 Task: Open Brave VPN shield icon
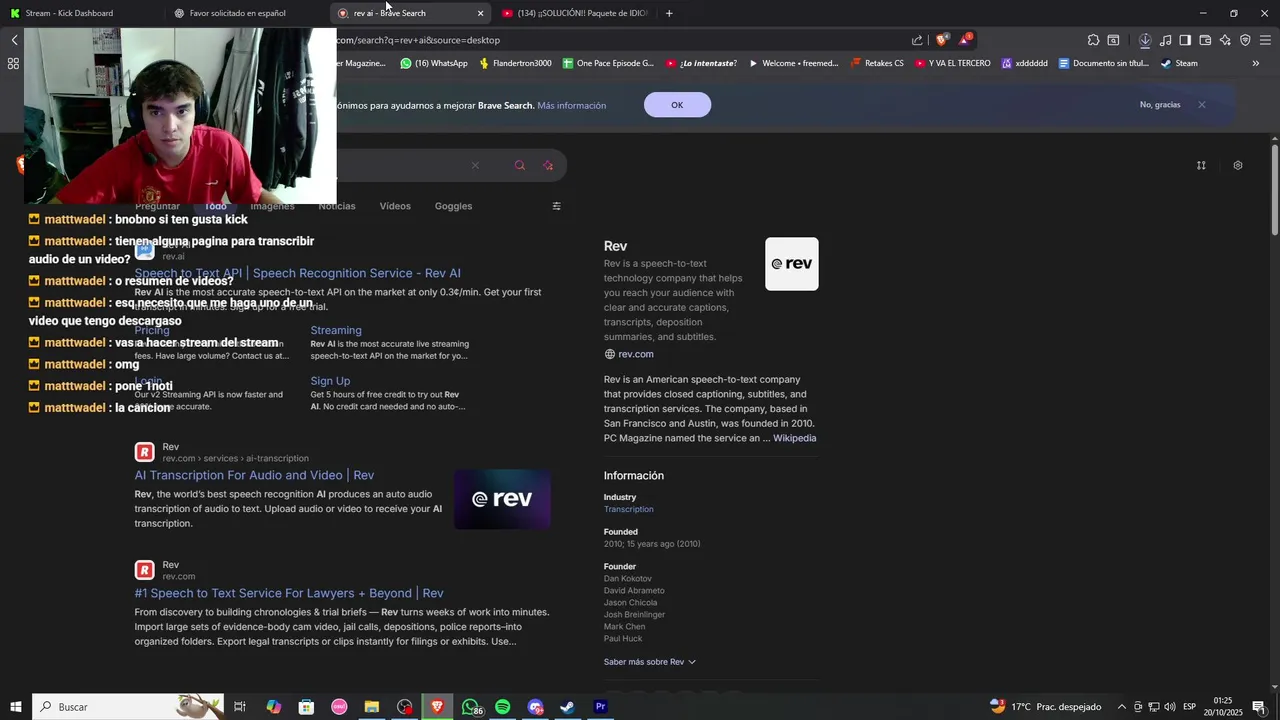point(1245,40)
